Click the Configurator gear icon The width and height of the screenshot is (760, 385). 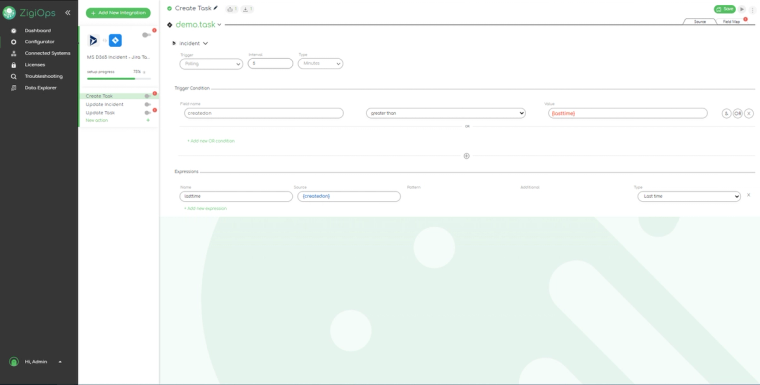point(14,42)
